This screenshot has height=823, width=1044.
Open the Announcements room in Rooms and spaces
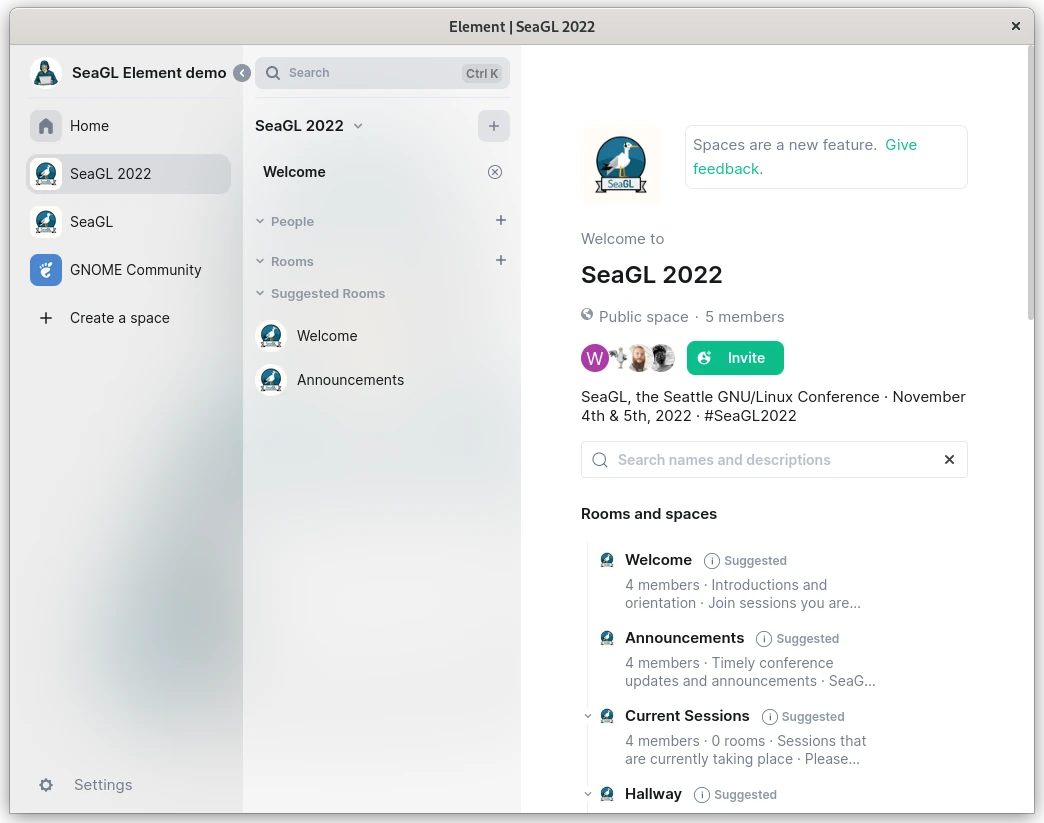click(x=684, y=638)
